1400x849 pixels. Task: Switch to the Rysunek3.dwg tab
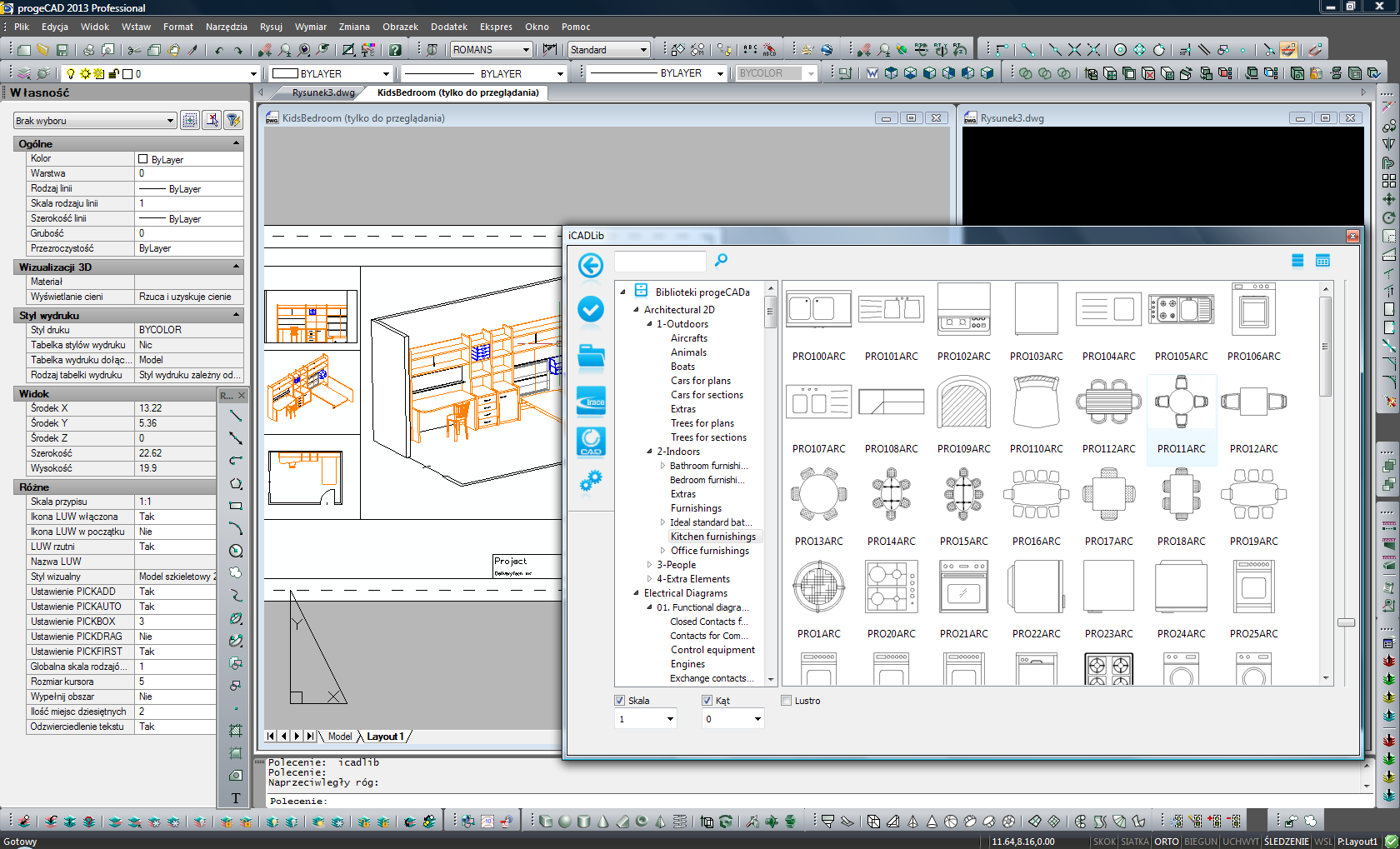[323, 92]
